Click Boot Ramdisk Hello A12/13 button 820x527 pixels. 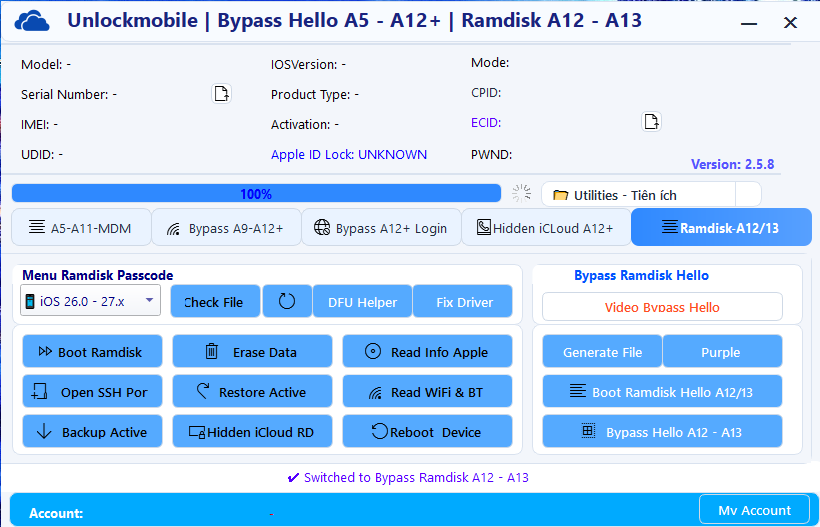(x=662, y=392)
